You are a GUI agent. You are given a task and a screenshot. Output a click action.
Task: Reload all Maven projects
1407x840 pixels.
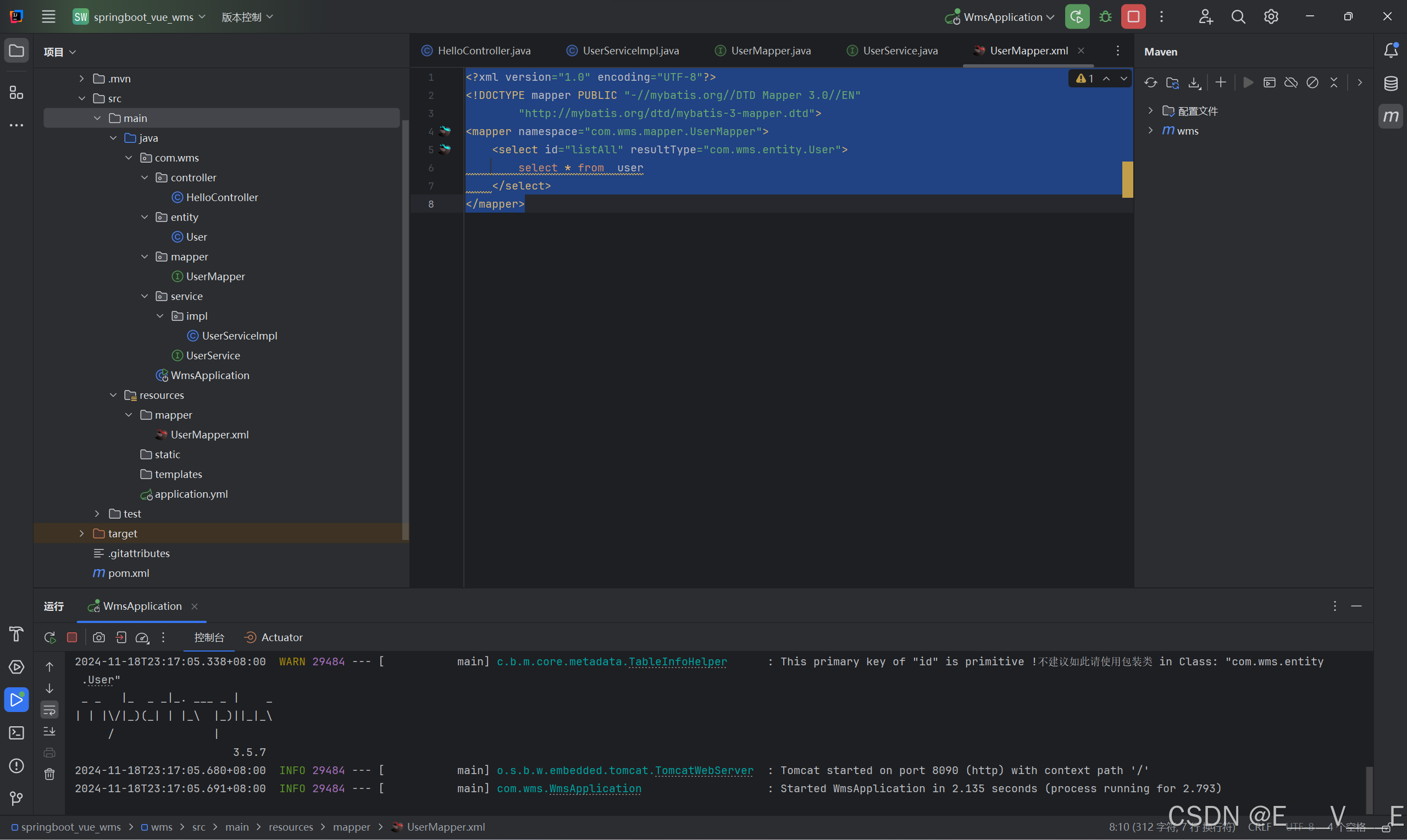[1150, 82]
